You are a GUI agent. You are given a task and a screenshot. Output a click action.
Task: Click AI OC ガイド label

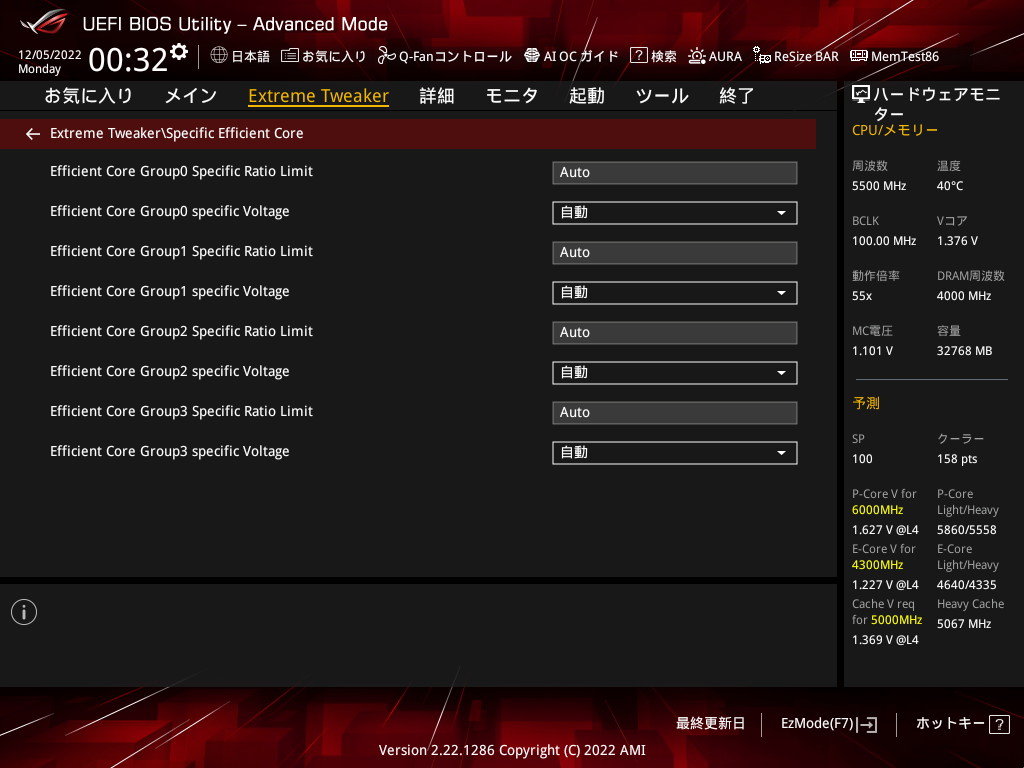(x=581, y=56)
